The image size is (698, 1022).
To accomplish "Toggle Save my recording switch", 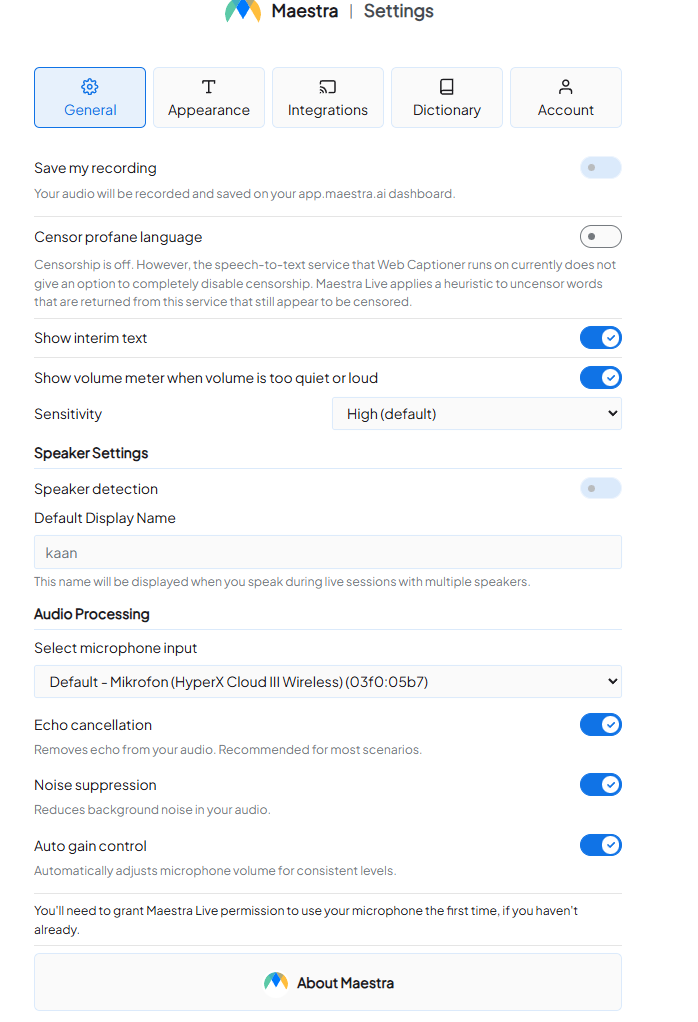I will (600, 168).
